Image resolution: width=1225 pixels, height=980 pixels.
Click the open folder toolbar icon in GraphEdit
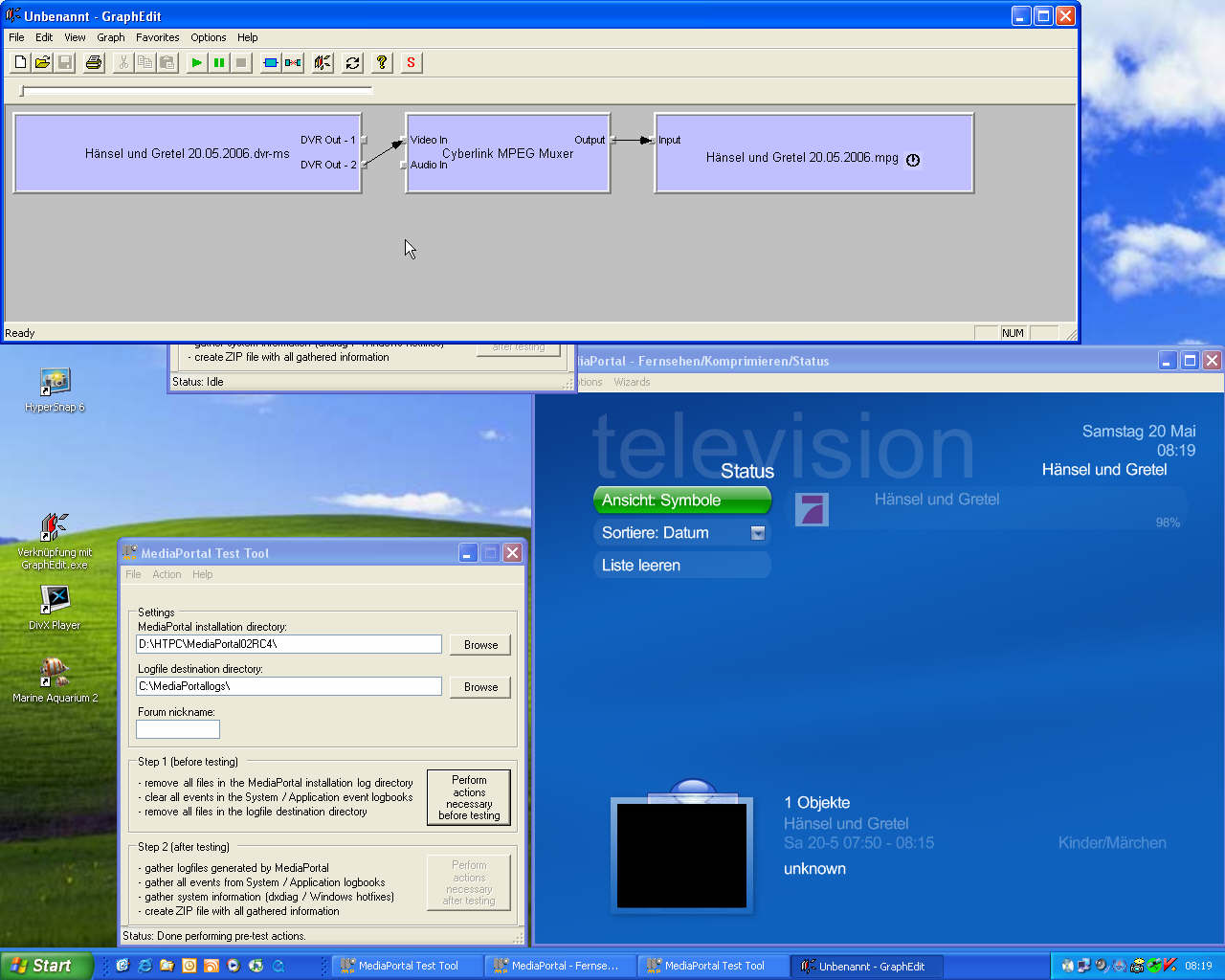click(42, 62)
